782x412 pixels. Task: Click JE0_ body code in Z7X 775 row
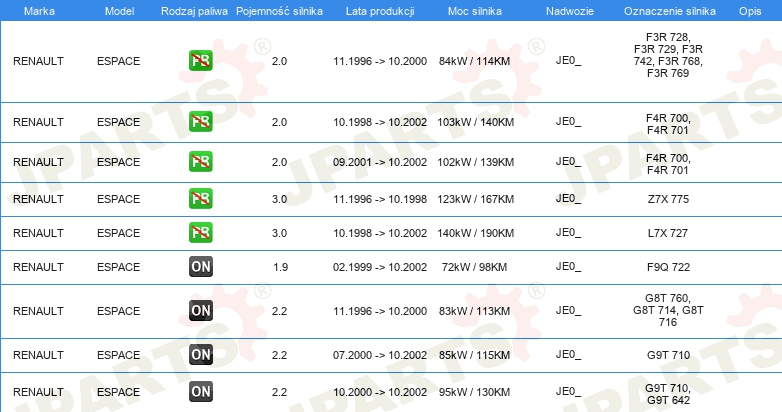point(568,199)
